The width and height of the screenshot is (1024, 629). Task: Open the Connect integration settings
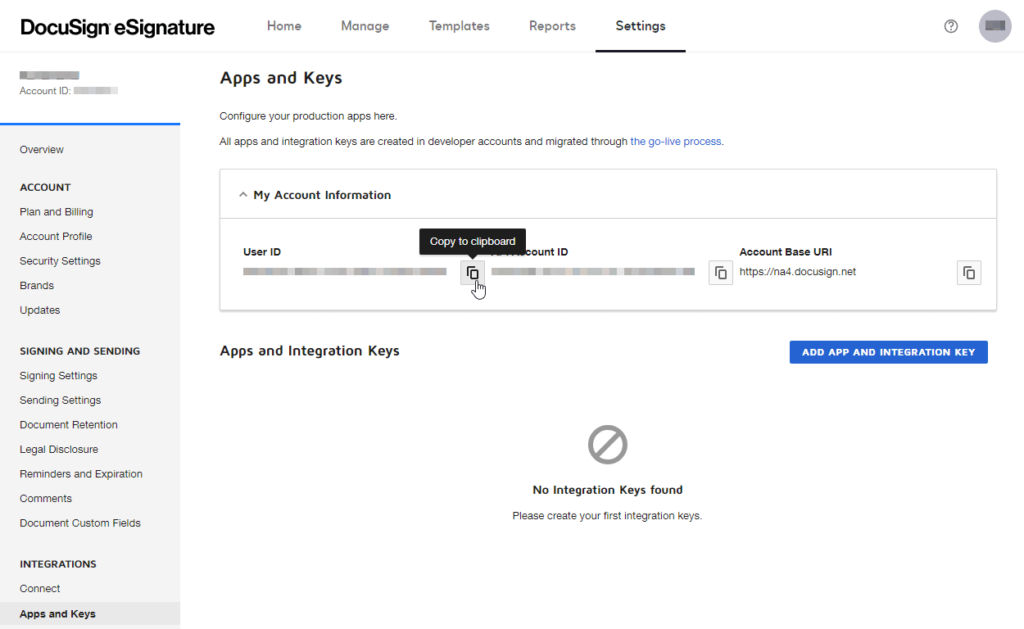coord(39,588)
